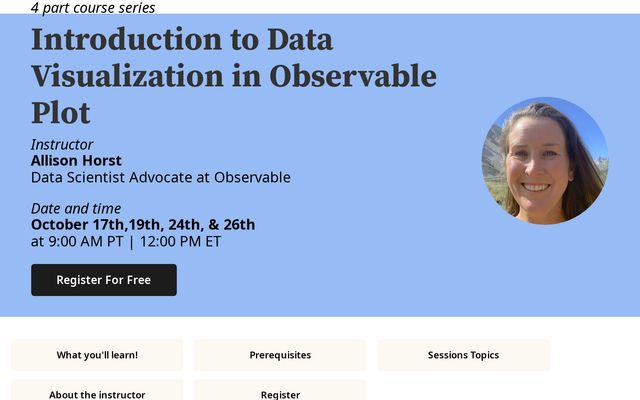Click Data Scientist Advocate at Observable text

tap(161, 178)
